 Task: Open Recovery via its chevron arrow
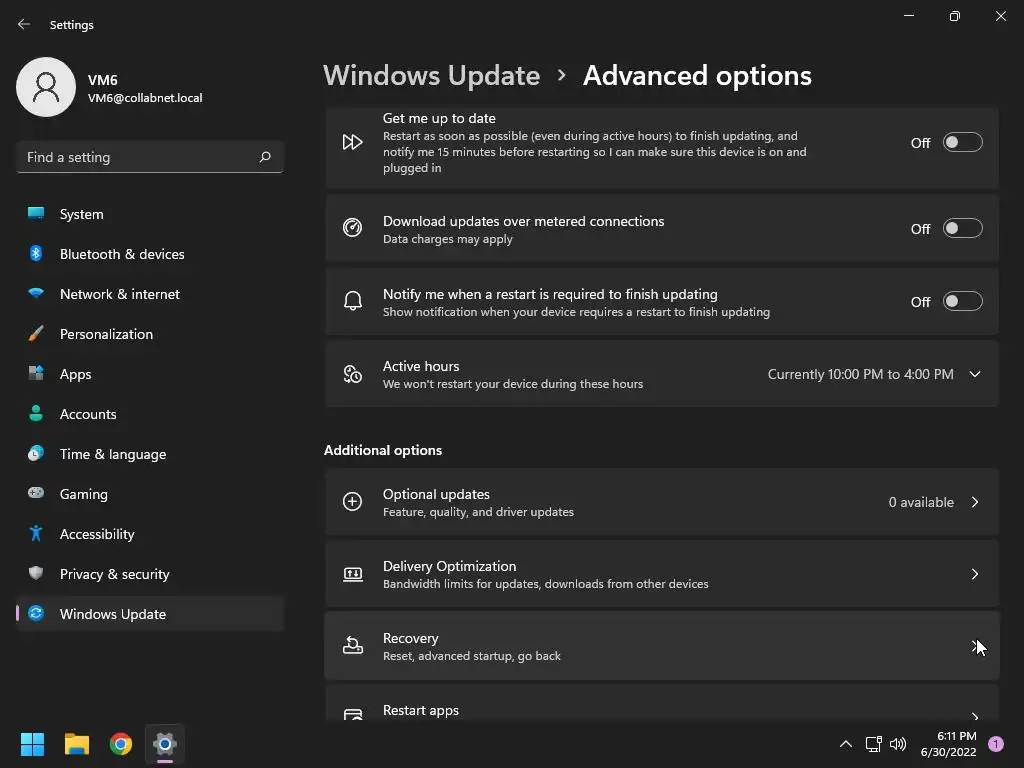coord(975,646)
